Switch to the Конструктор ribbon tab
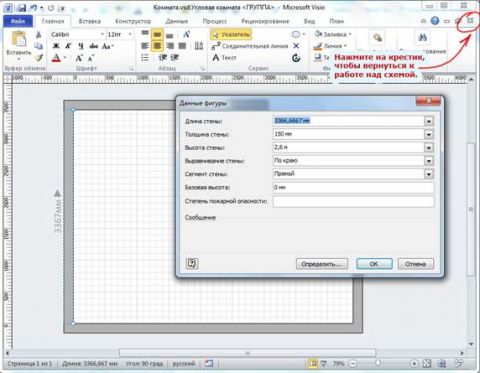480x373 pixels. coord(133,21)
